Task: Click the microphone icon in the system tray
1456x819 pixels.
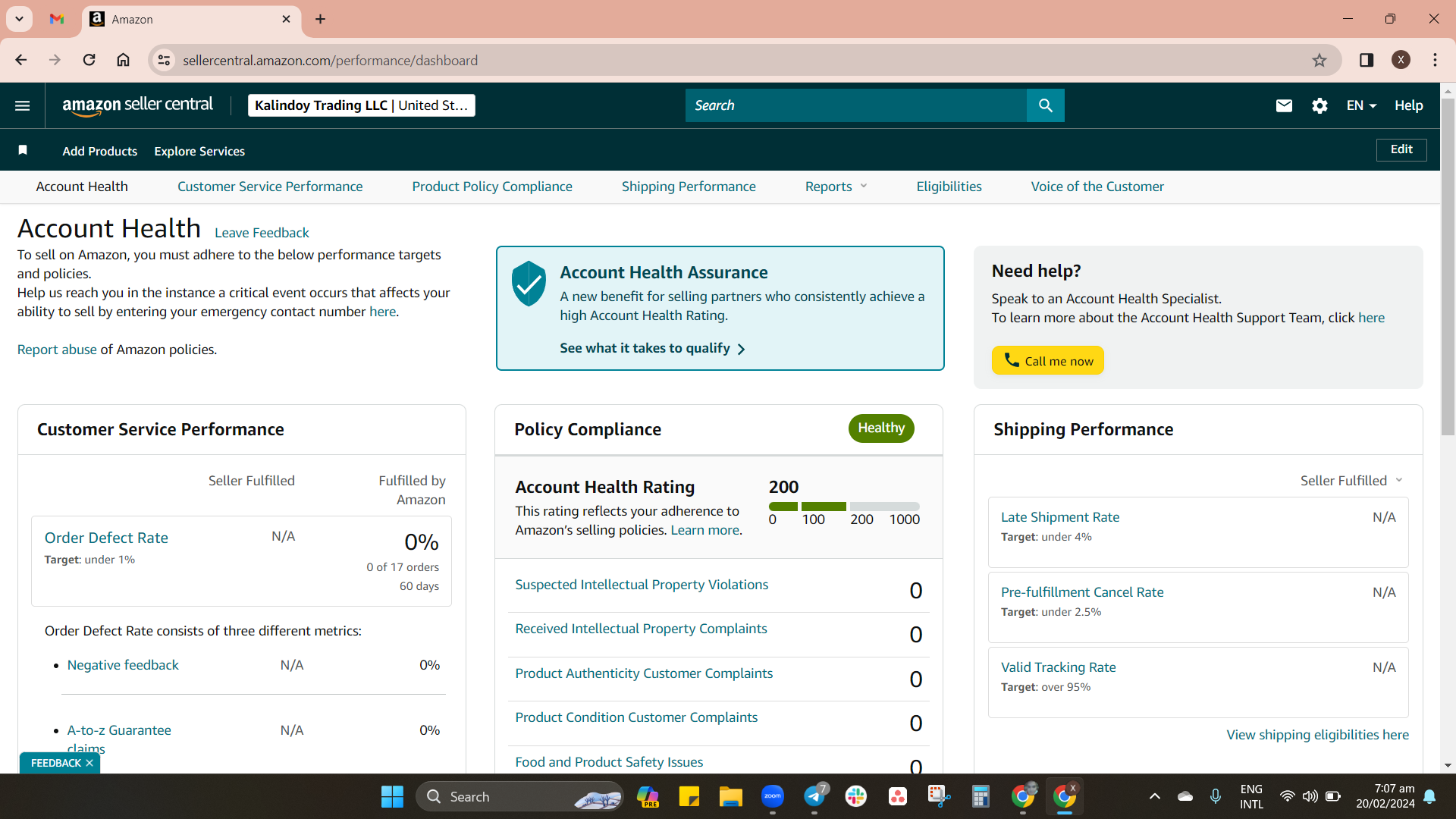Action: (1215, 796)
